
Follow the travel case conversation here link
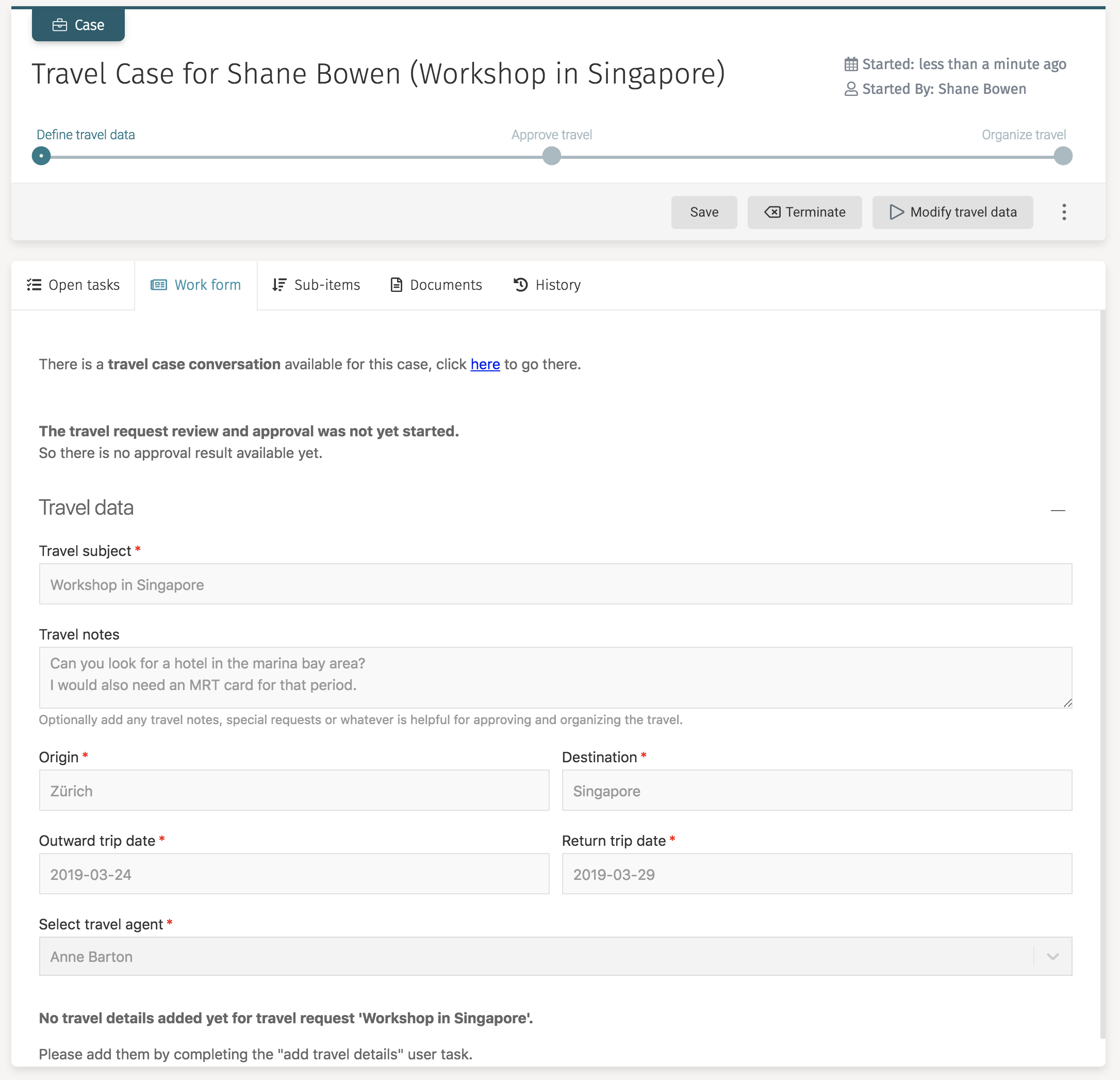coord(485,364)
